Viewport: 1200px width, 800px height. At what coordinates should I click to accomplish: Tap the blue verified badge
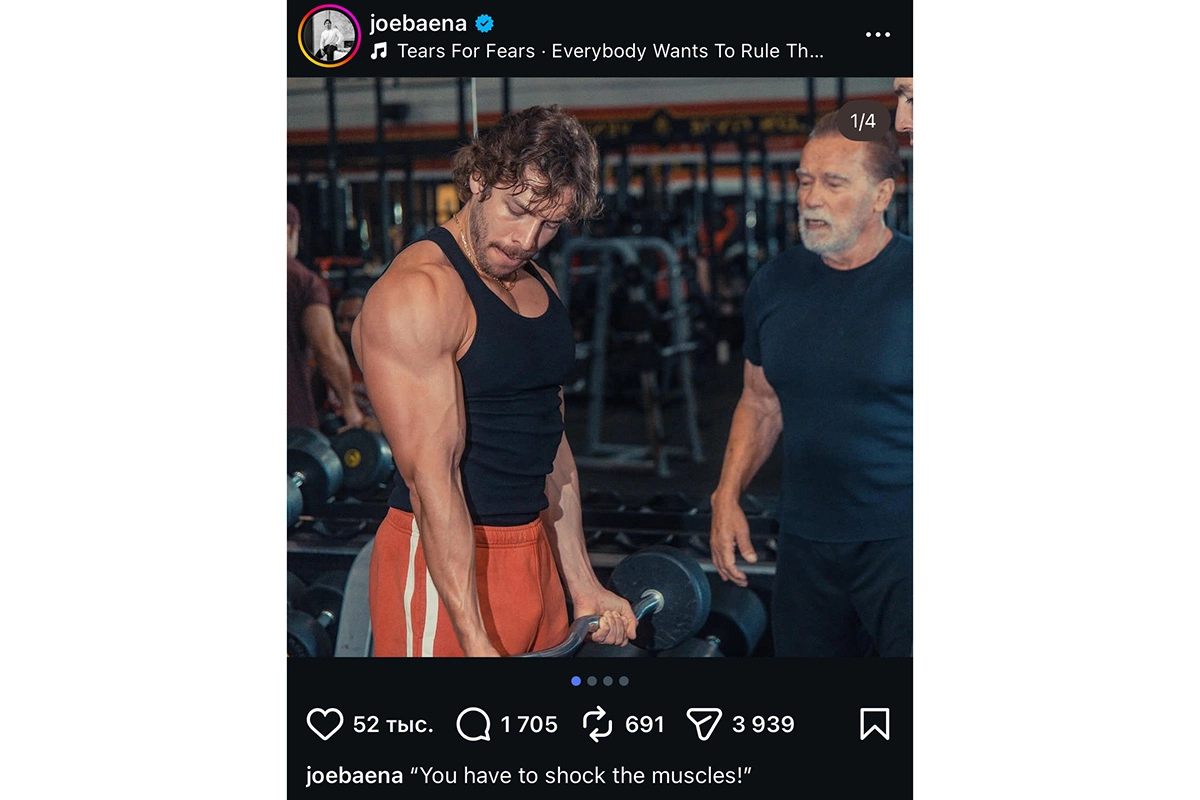click(485, 23)
